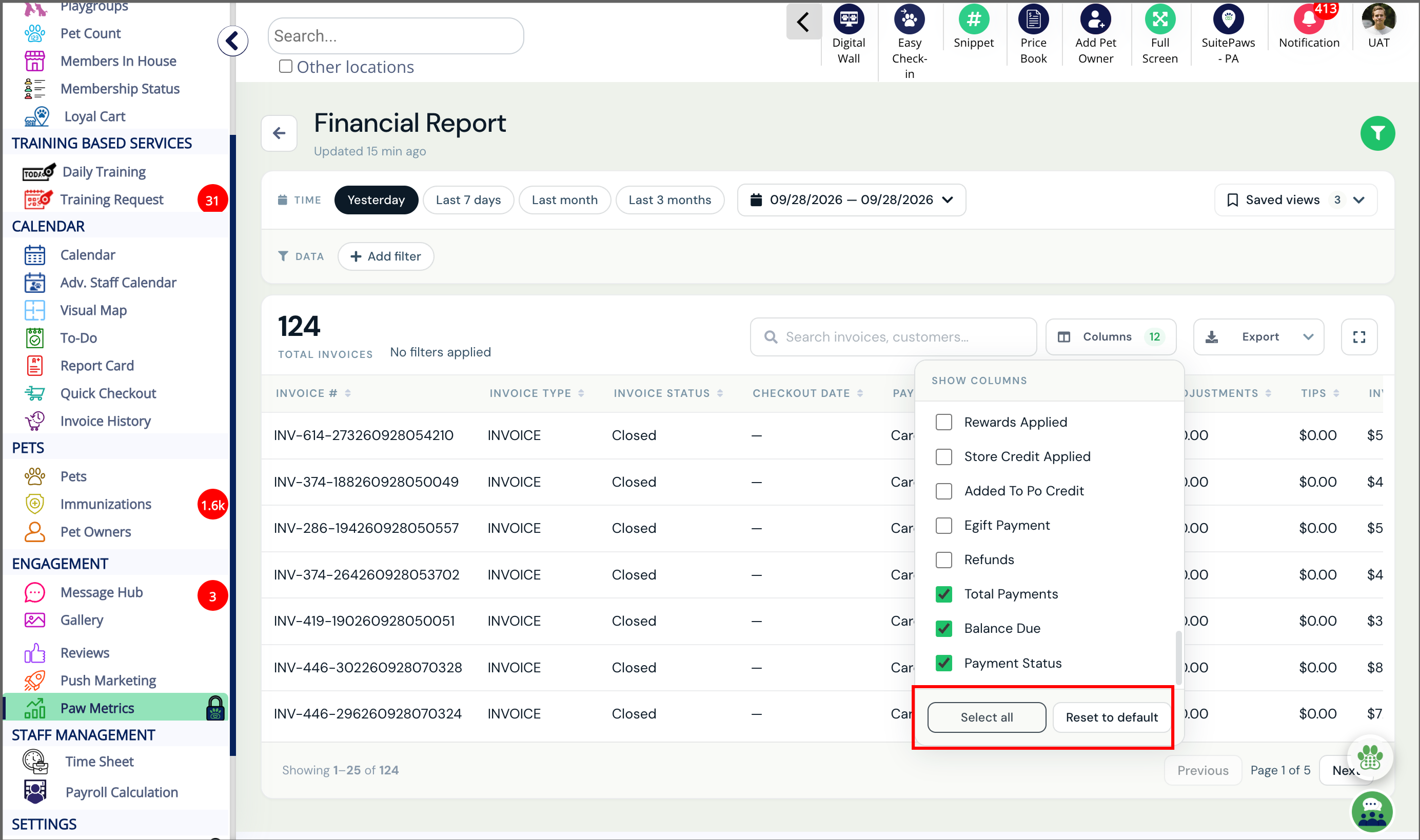
Task: Open Invoice History in the sidebar
Action: pyautogui.click(x=105, y=421)
